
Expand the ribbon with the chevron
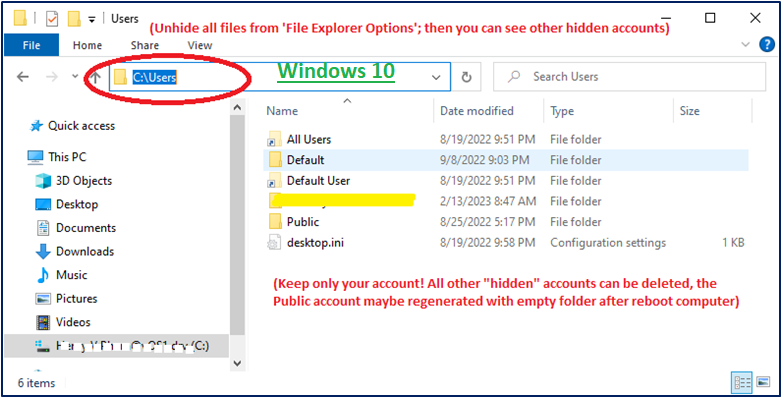tap(746, 45)
